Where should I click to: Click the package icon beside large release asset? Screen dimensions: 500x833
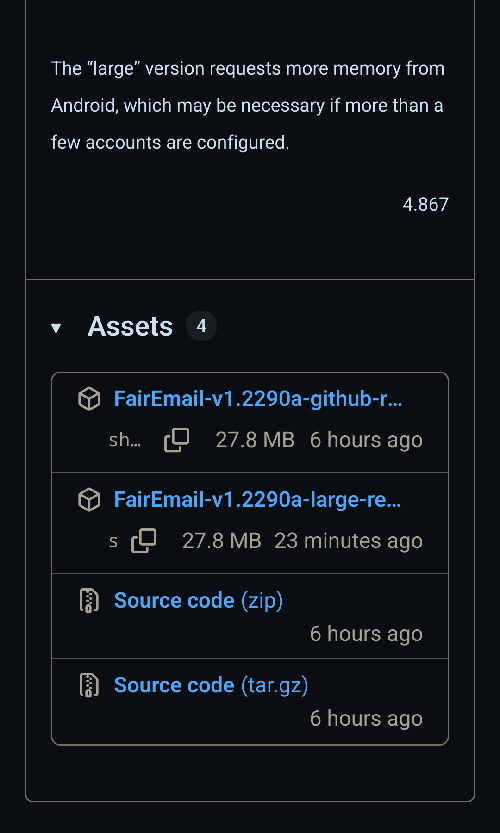89,500
